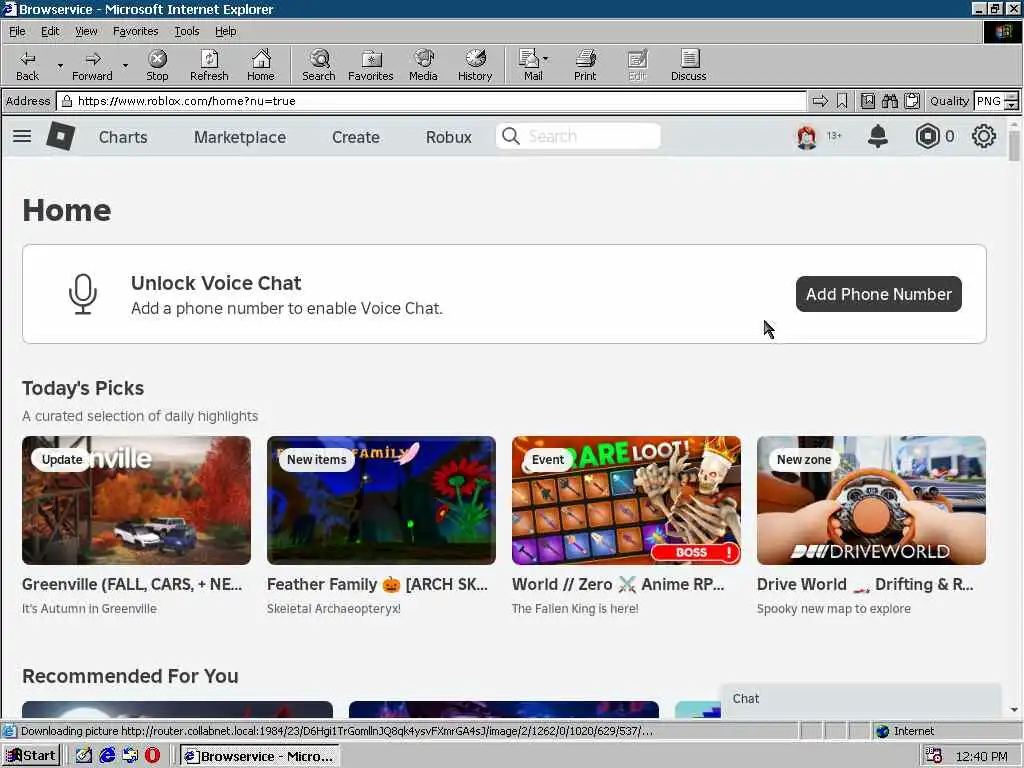Image resolution: width=1024 pixels, height=768 pixels.
Task: Open the View menu
Action: (x=86, y=31)
